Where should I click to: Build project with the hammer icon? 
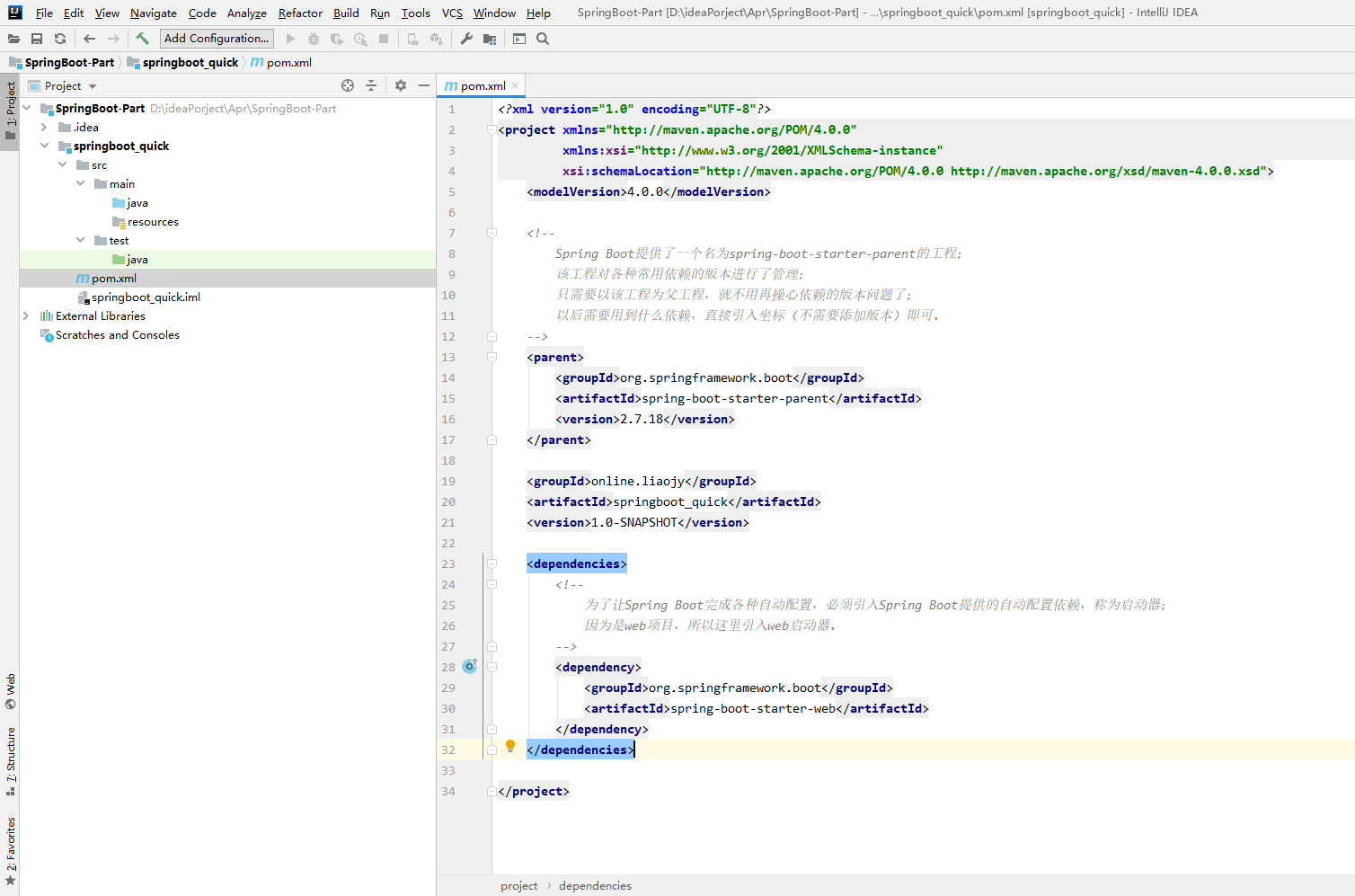pos(142,39)
